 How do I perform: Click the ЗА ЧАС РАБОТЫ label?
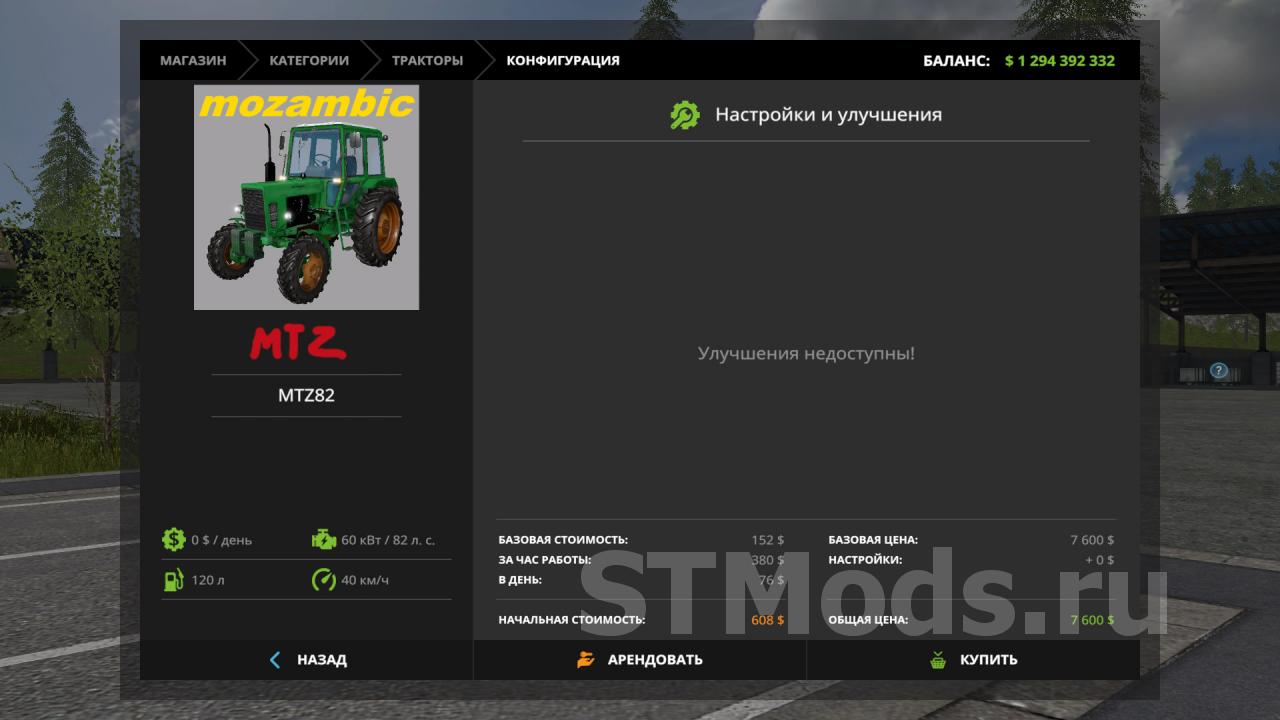pos(545,560)
